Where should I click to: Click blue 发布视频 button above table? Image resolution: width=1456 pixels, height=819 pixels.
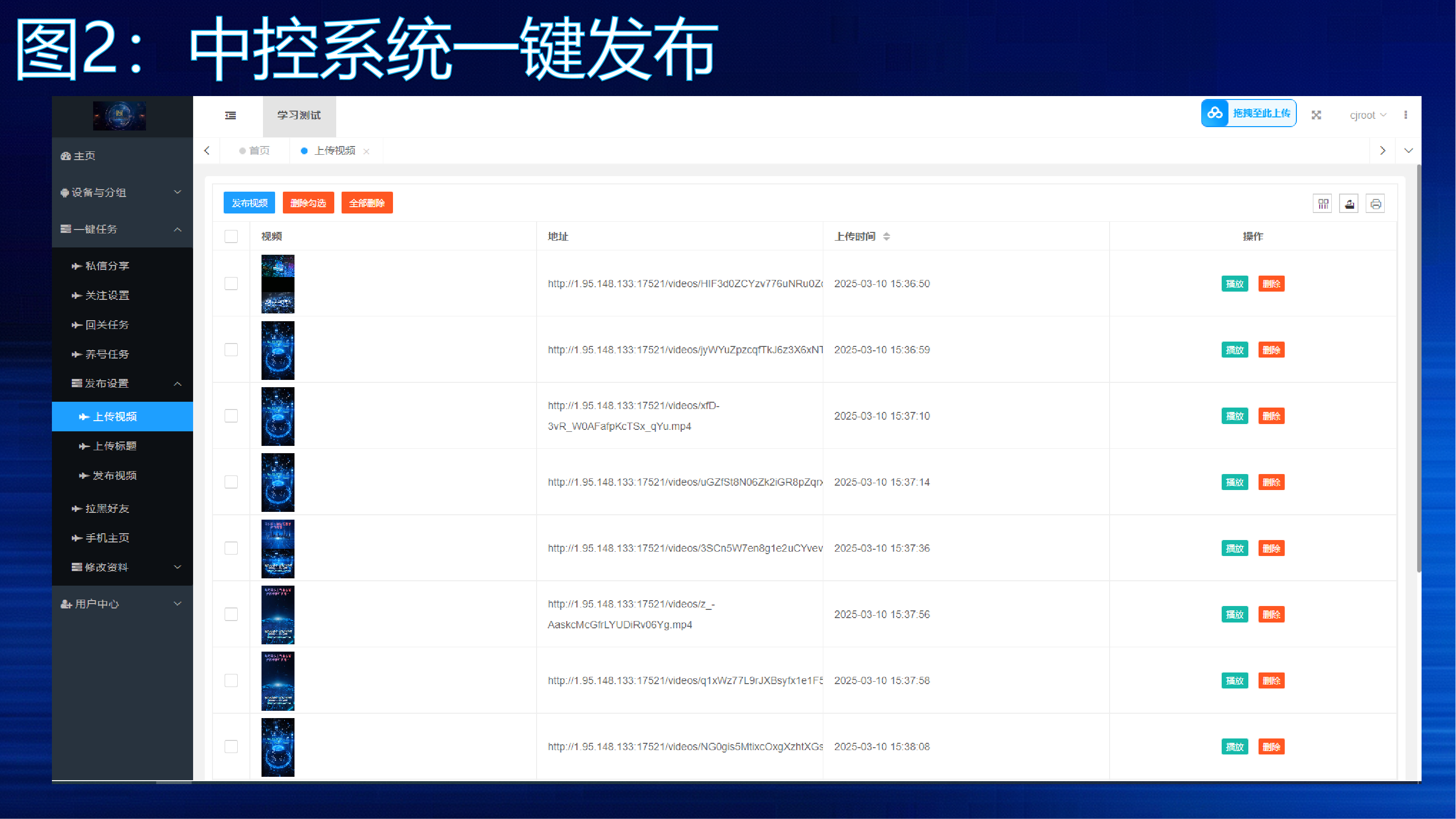[249, 203]
